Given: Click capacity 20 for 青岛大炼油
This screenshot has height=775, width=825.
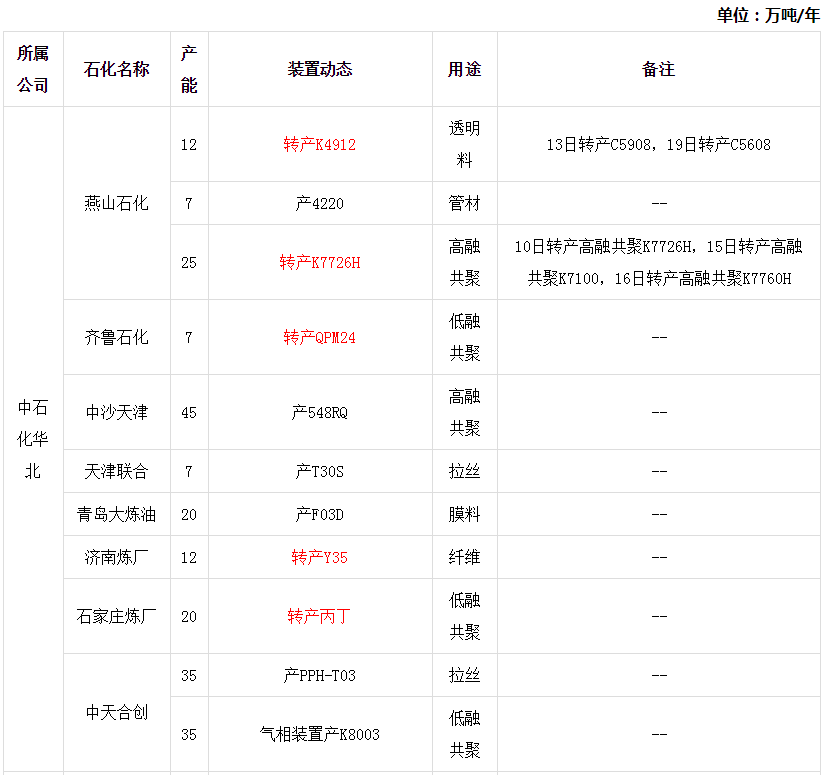Looking at the screenshot, I should point(189,514).
